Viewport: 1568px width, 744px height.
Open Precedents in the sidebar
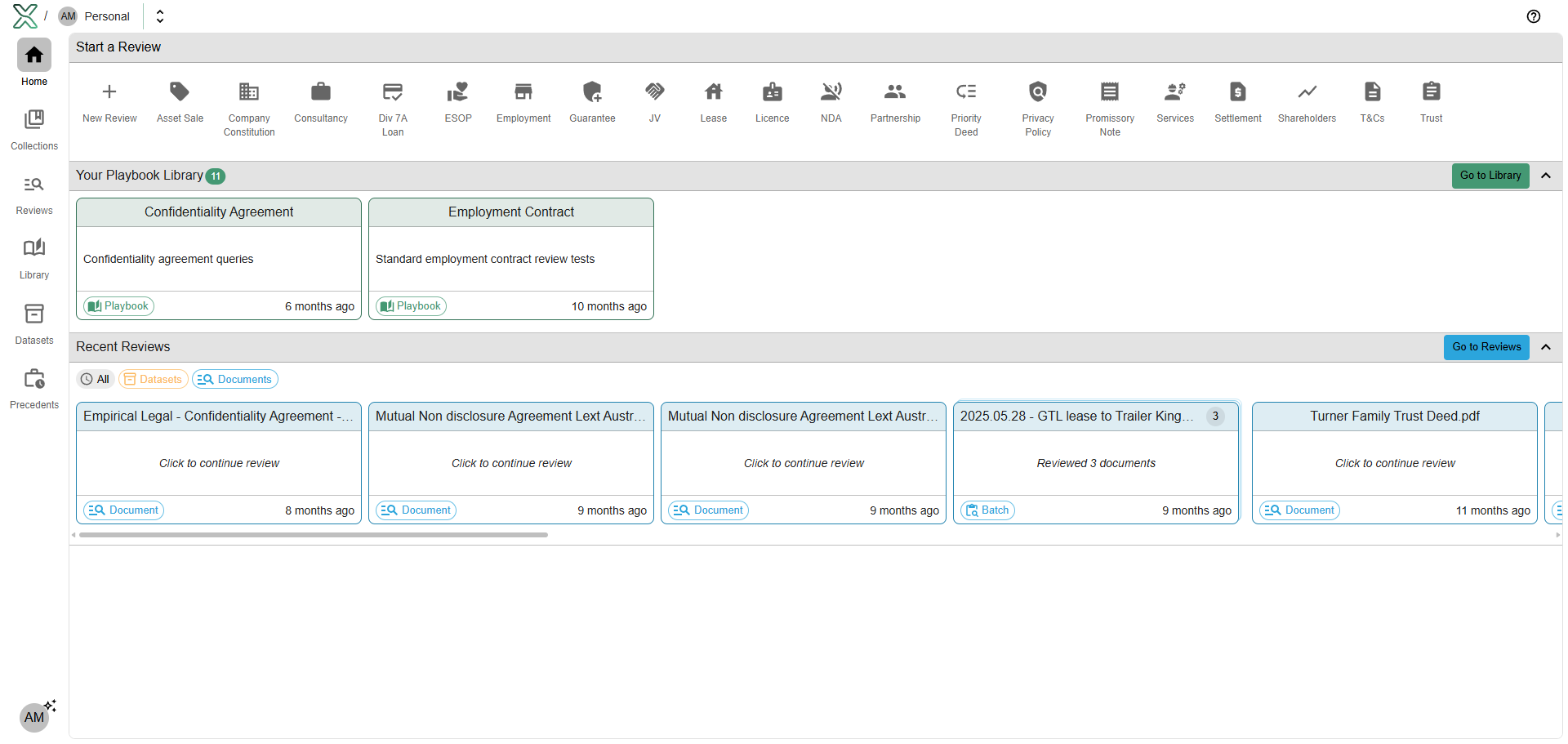[x=34, y=389]
